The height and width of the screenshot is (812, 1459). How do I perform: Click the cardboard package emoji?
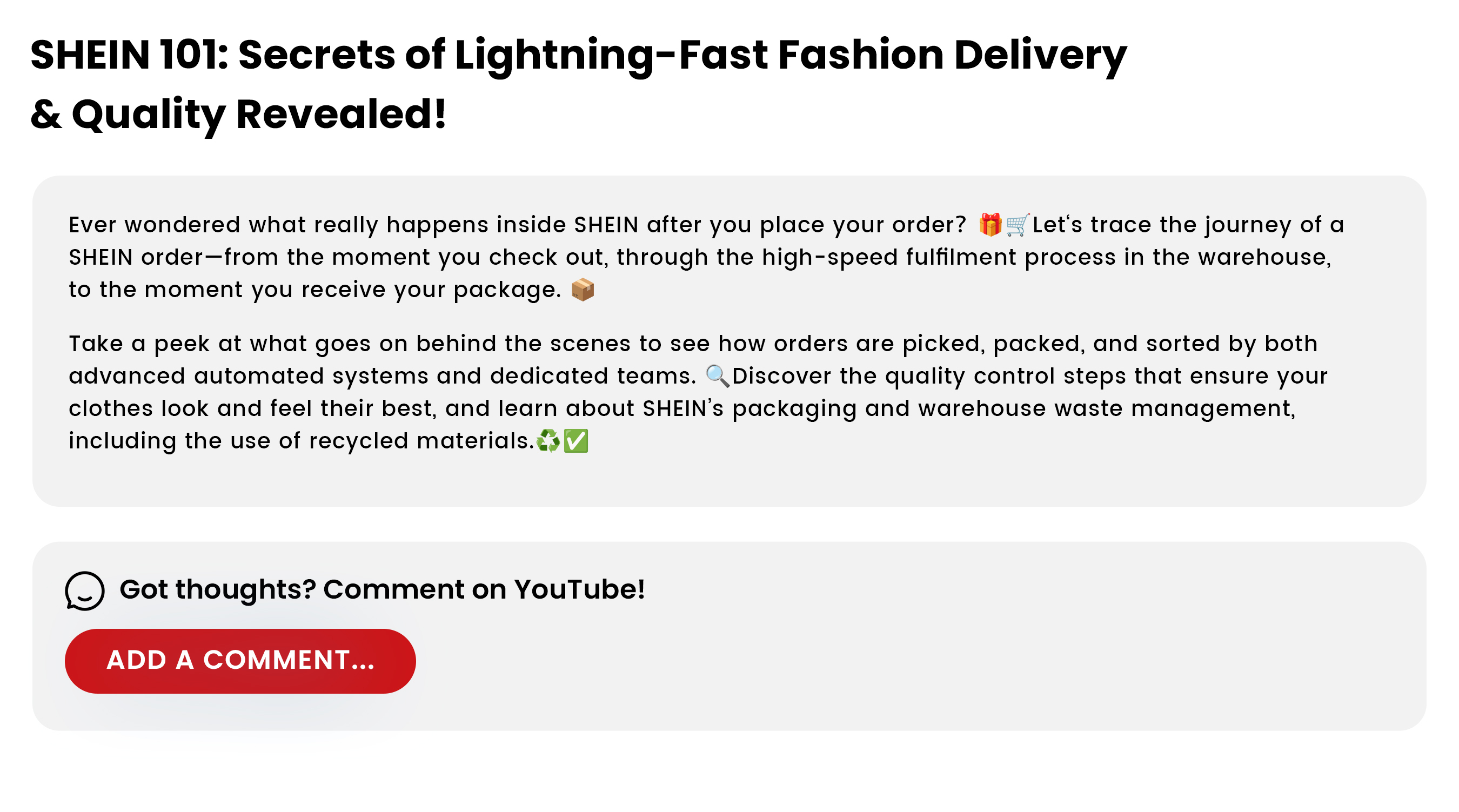point(582,290)
